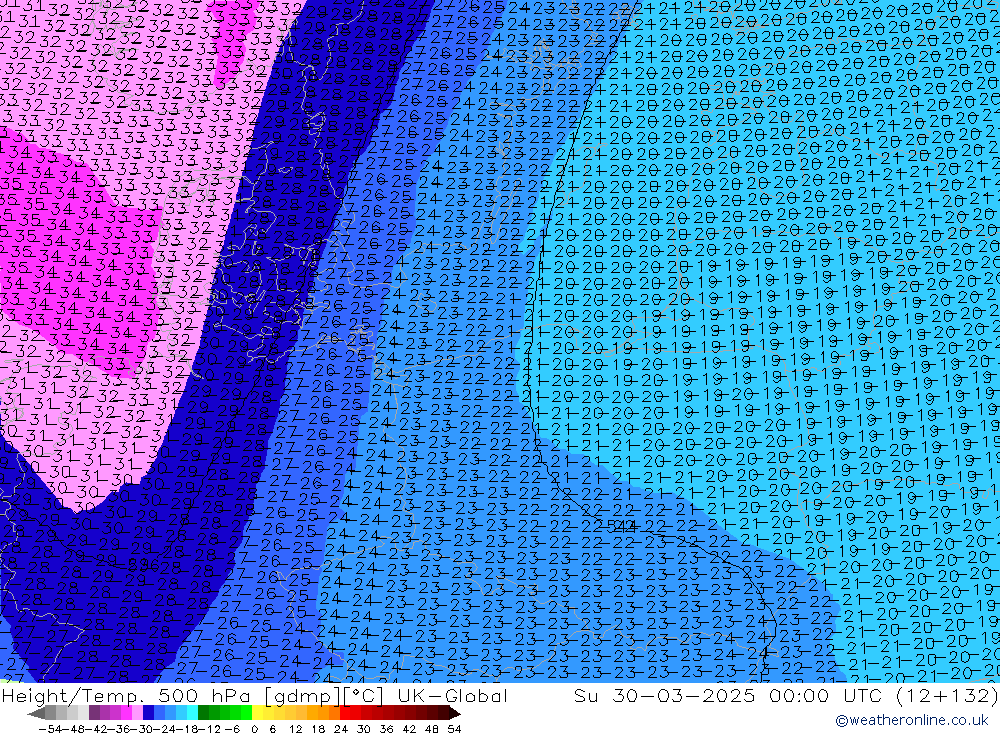
Task: Click the '-54' value on the legend scale
Action: (x=51, y=729)
